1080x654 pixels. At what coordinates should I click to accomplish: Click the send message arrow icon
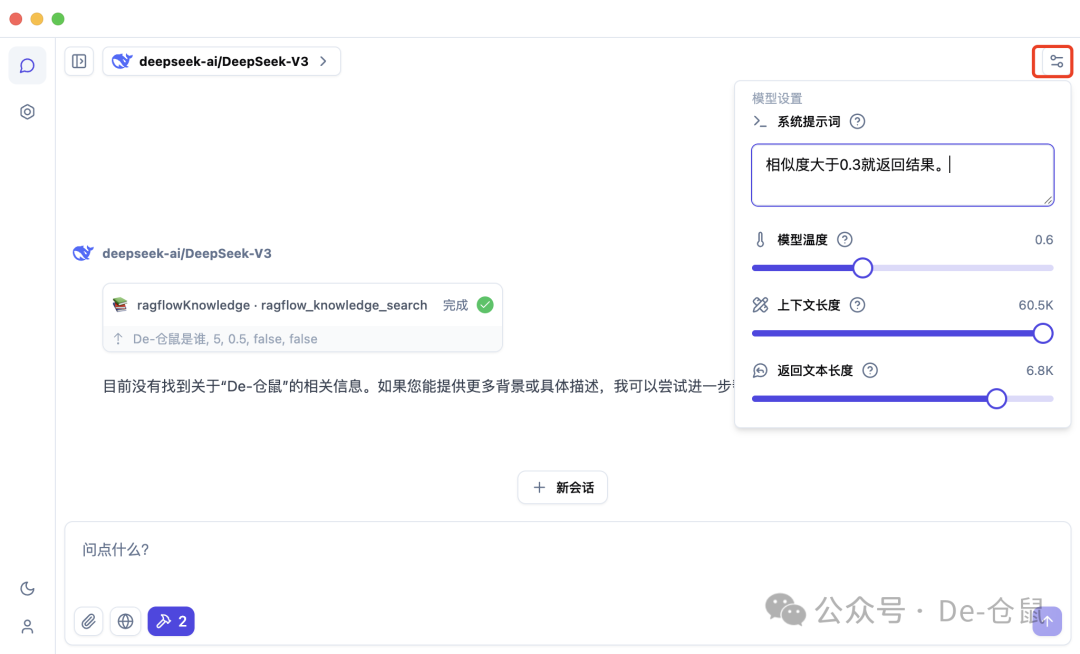pyautogui.click(x=1046, y=621)
